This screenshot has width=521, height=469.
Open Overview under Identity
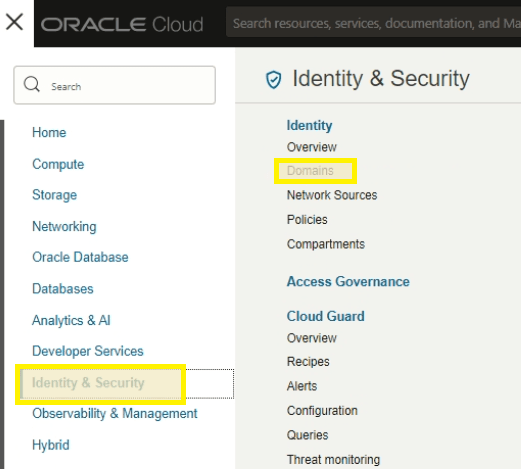click(x=312, y=147)
